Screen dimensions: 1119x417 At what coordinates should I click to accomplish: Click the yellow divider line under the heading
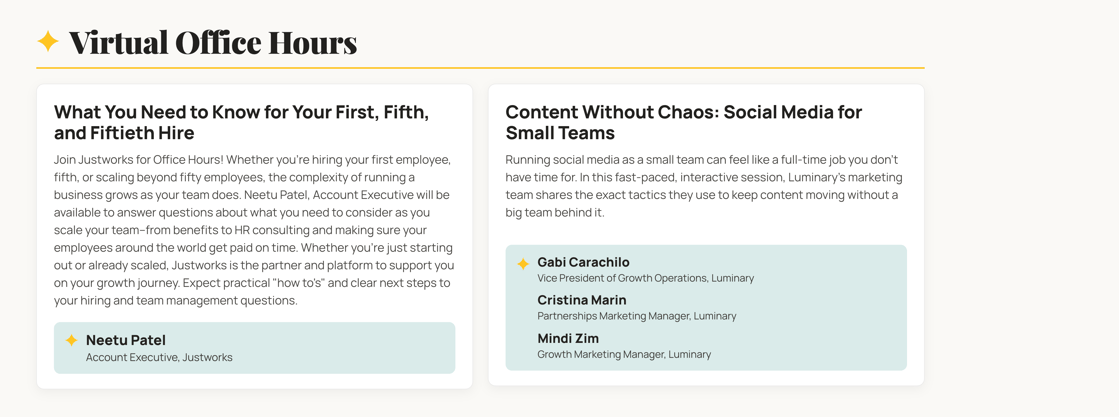[480, 68]
